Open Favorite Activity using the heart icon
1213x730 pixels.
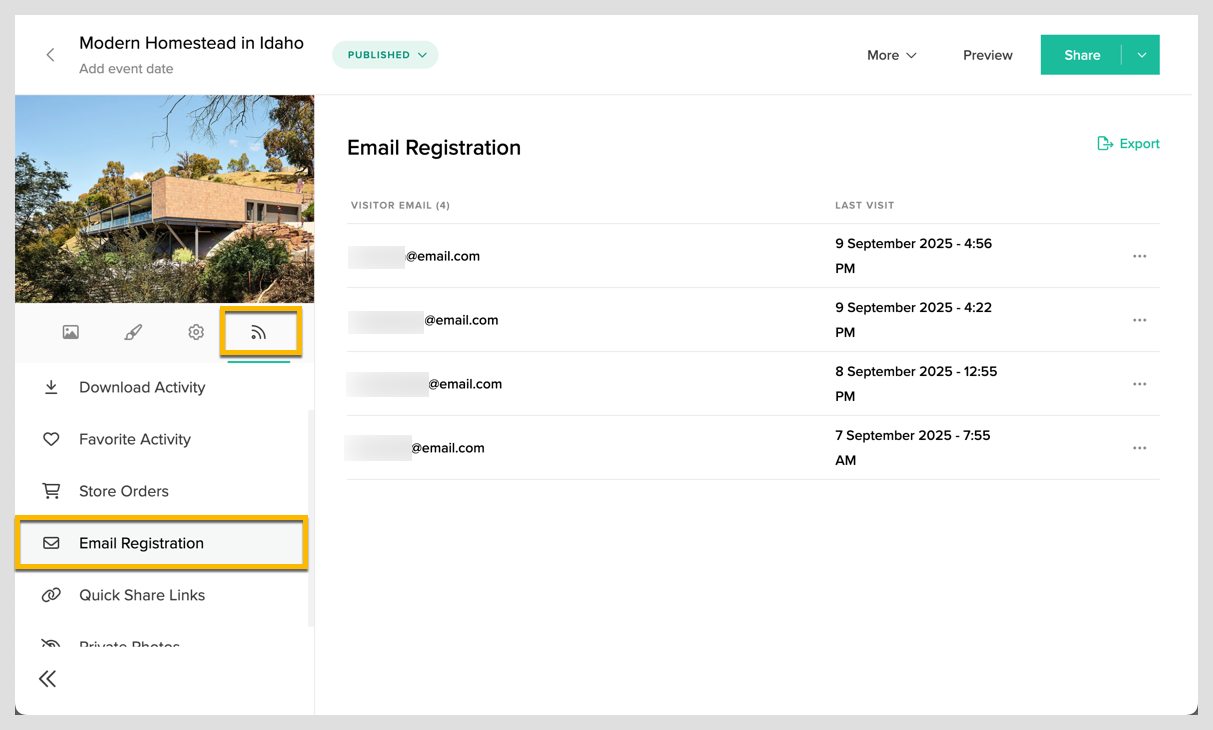(x=135, y=439)
